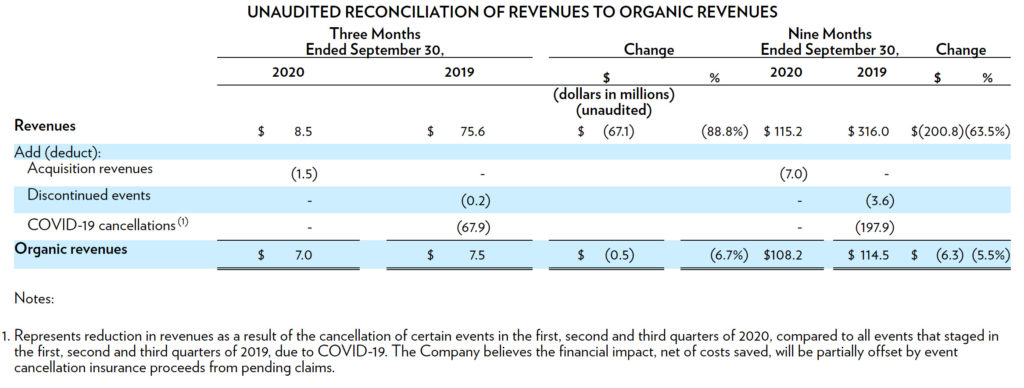Click the (88.8%) percent change value
The image size is (1024, 388).
pos(725,131)
